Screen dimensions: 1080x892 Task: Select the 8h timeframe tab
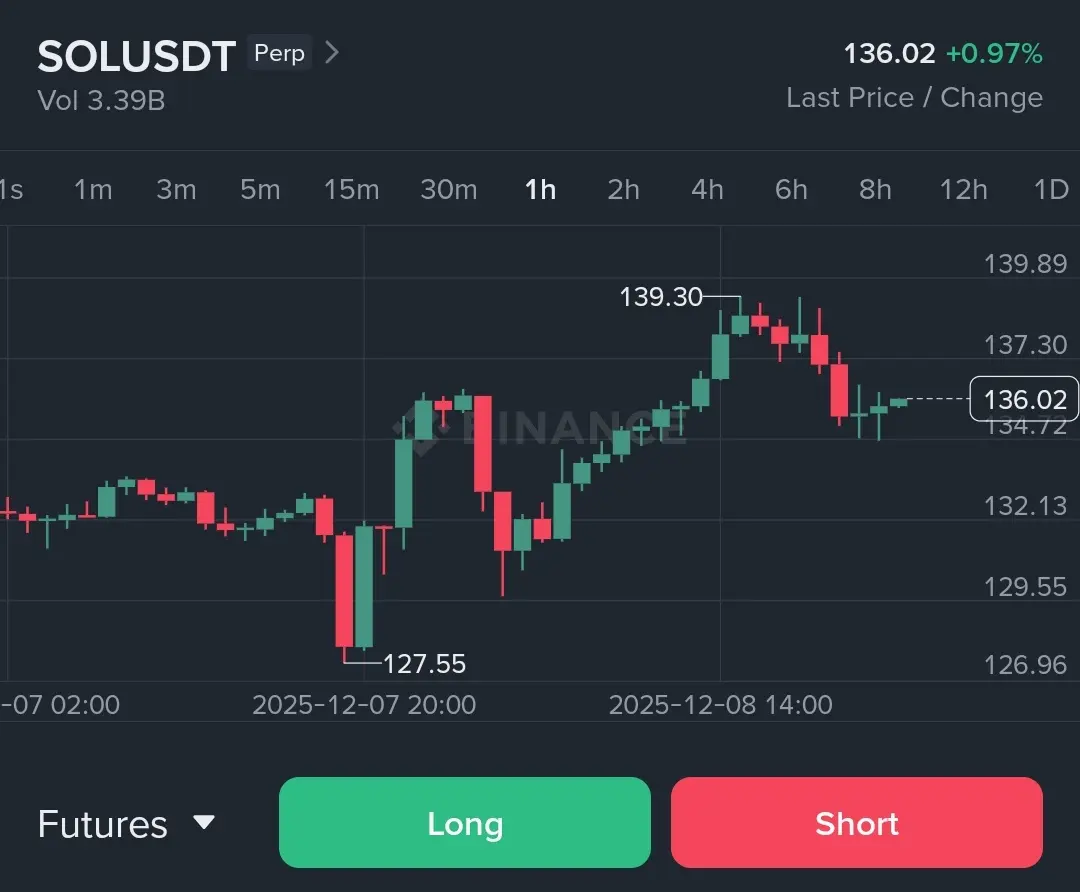point(875,189)
